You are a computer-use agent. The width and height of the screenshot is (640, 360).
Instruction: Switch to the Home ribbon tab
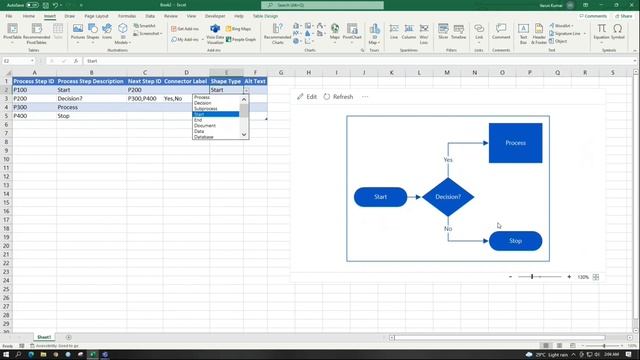pos(29,16)
